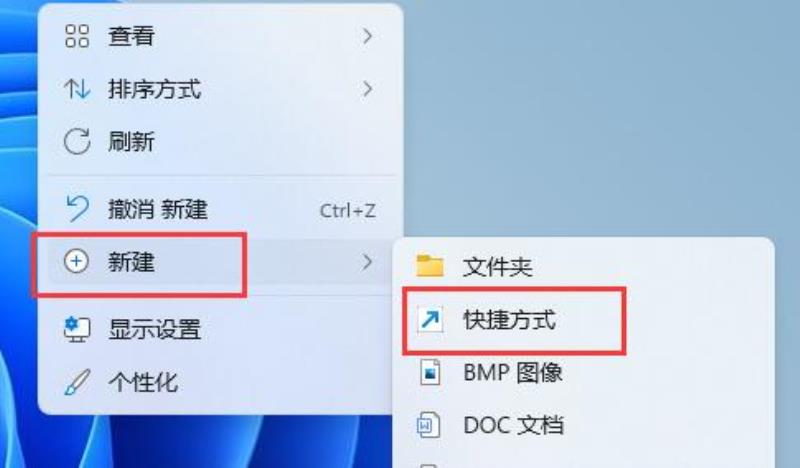Expand the 查看 submenu chevron
Viewport: 800px width, 468px height.
click(367, 36)
